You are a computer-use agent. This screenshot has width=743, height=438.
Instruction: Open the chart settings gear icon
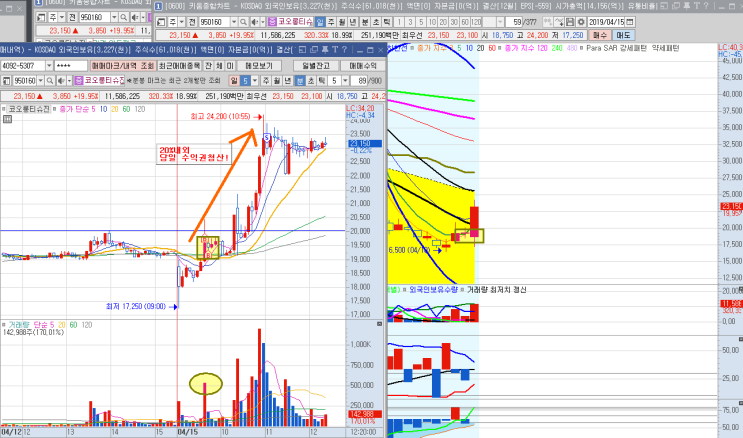pos(581,22)
